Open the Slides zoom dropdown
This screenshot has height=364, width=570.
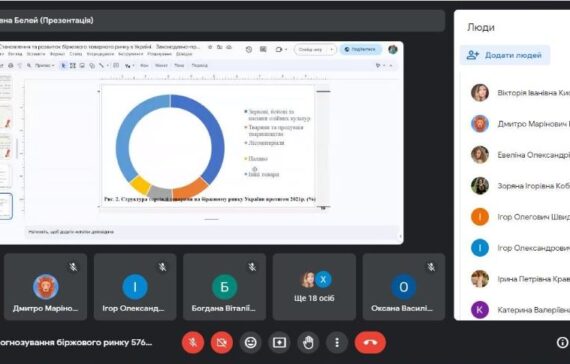coord(45,65)
